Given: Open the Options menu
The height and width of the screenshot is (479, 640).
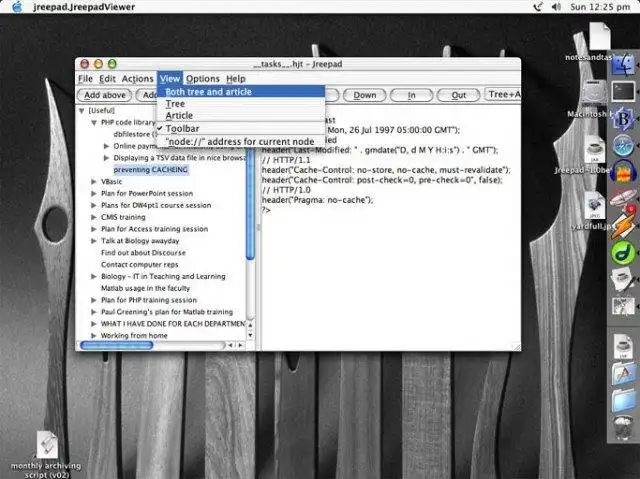Looking at the screenshot, I should pos(203,79).
